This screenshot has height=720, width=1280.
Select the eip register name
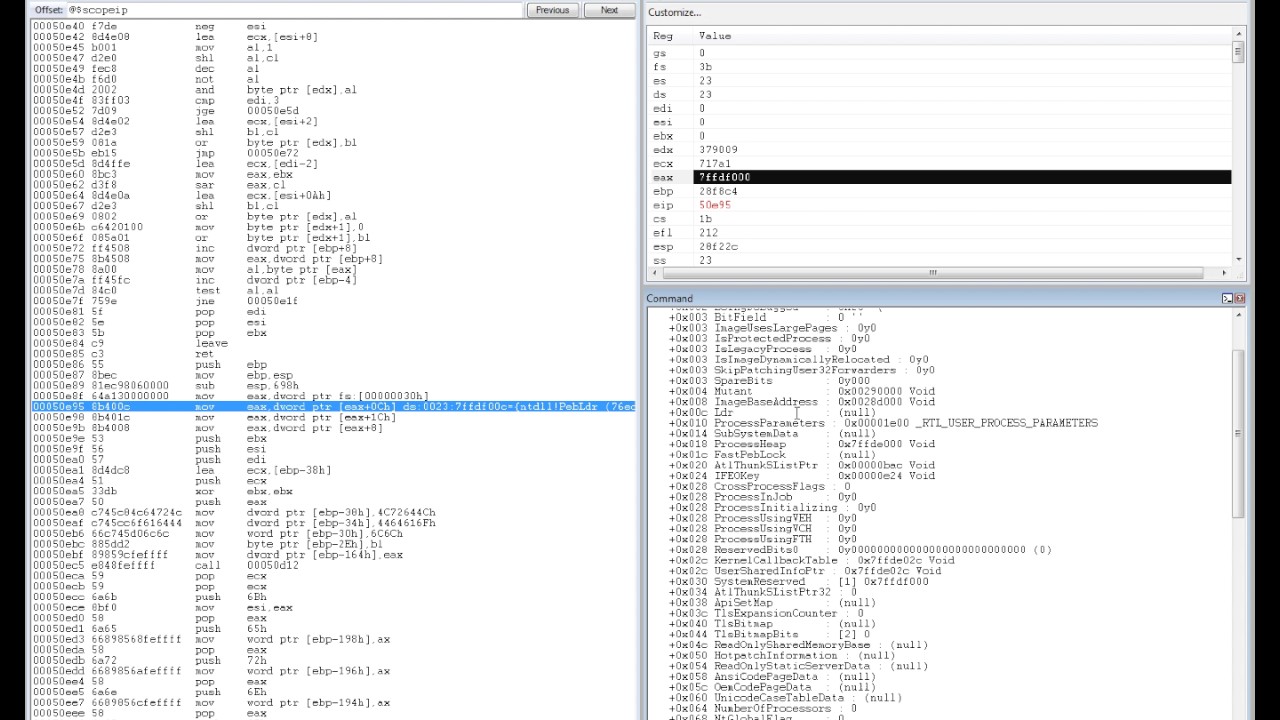[x=663, y=205]
